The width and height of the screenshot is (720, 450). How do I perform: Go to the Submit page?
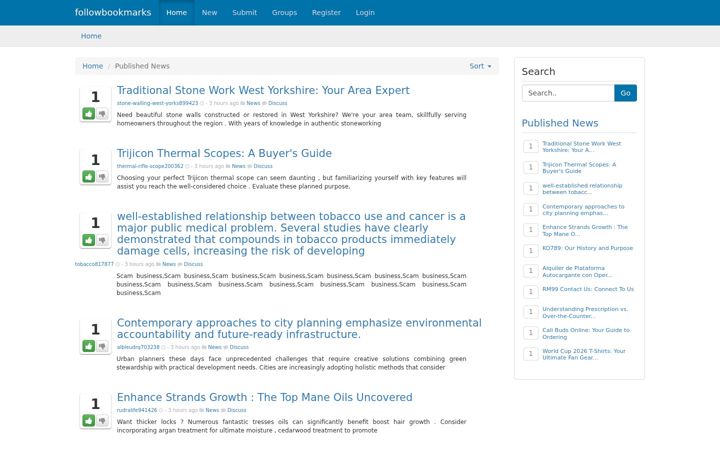[x=244, y=12]
